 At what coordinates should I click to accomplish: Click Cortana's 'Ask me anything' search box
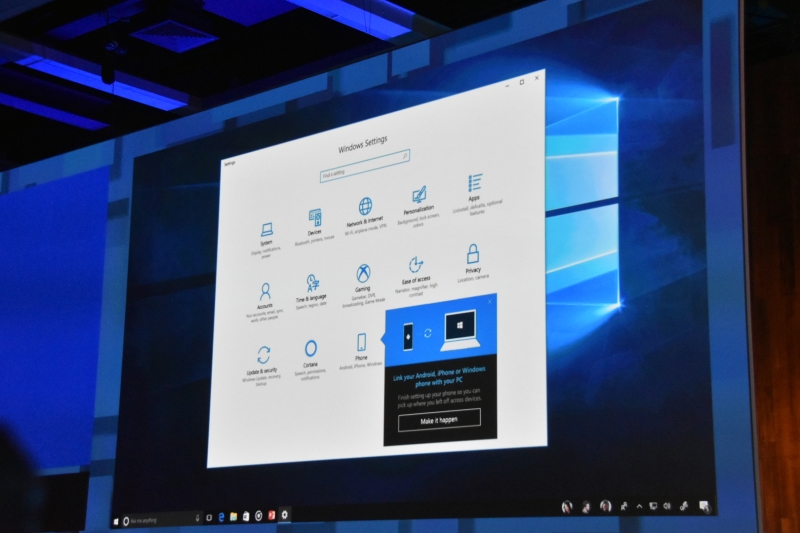pyautogui.click(x=162, y=519)
